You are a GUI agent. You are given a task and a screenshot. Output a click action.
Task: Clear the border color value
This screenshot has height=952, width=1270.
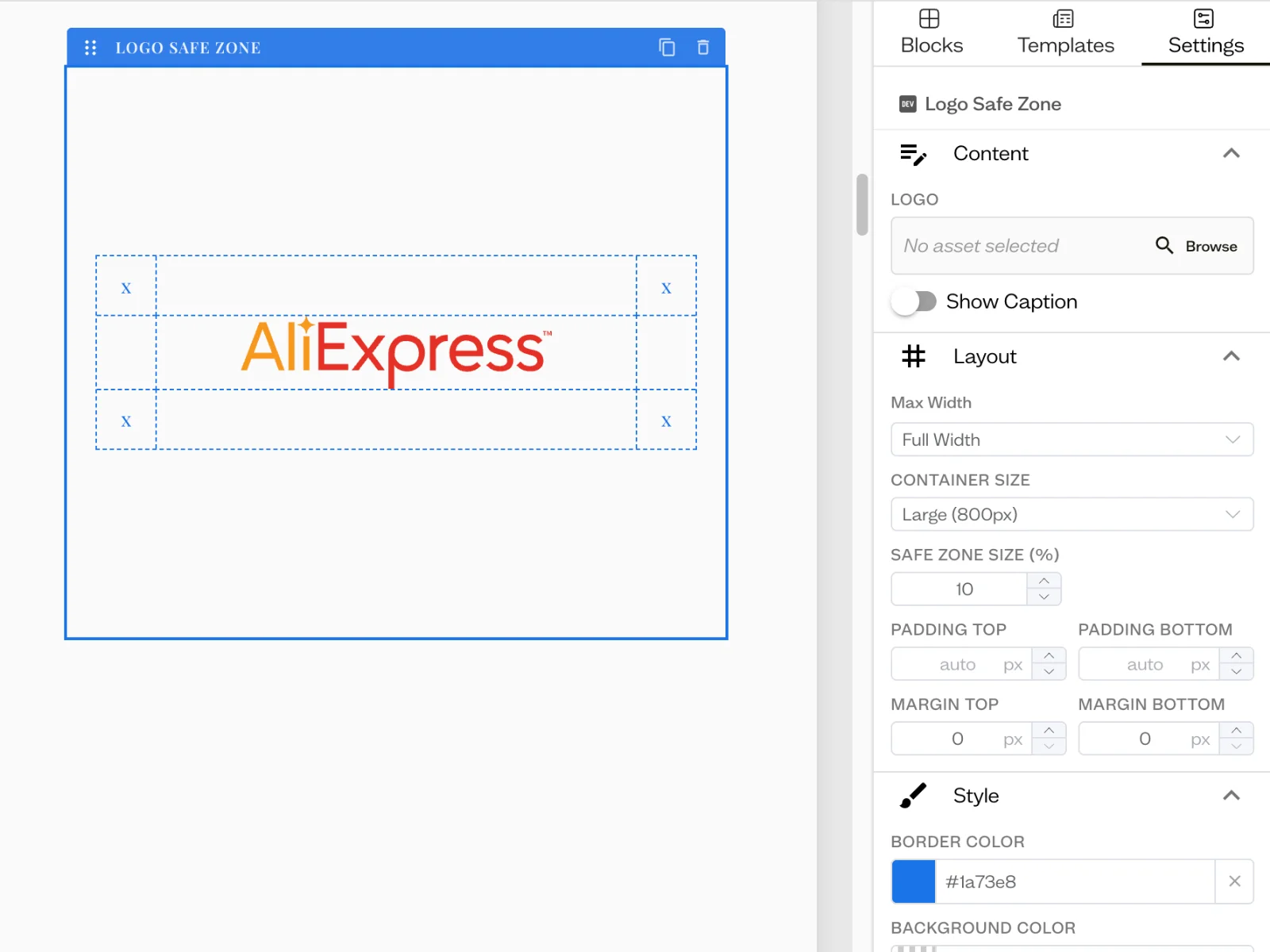click(x=1234, y=881)
